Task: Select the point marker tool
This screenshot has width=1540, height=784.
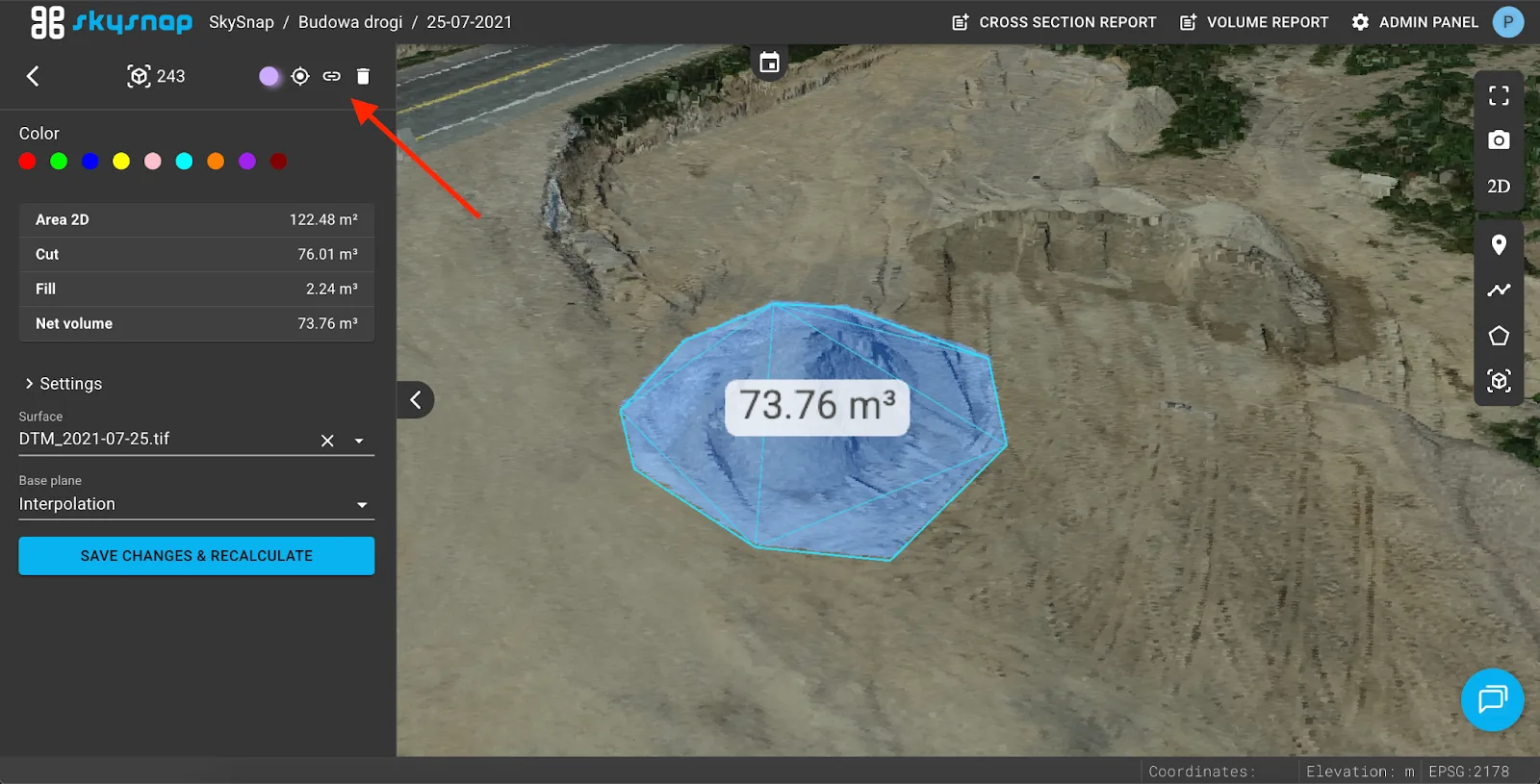Action: click(x=1499, y=244)
